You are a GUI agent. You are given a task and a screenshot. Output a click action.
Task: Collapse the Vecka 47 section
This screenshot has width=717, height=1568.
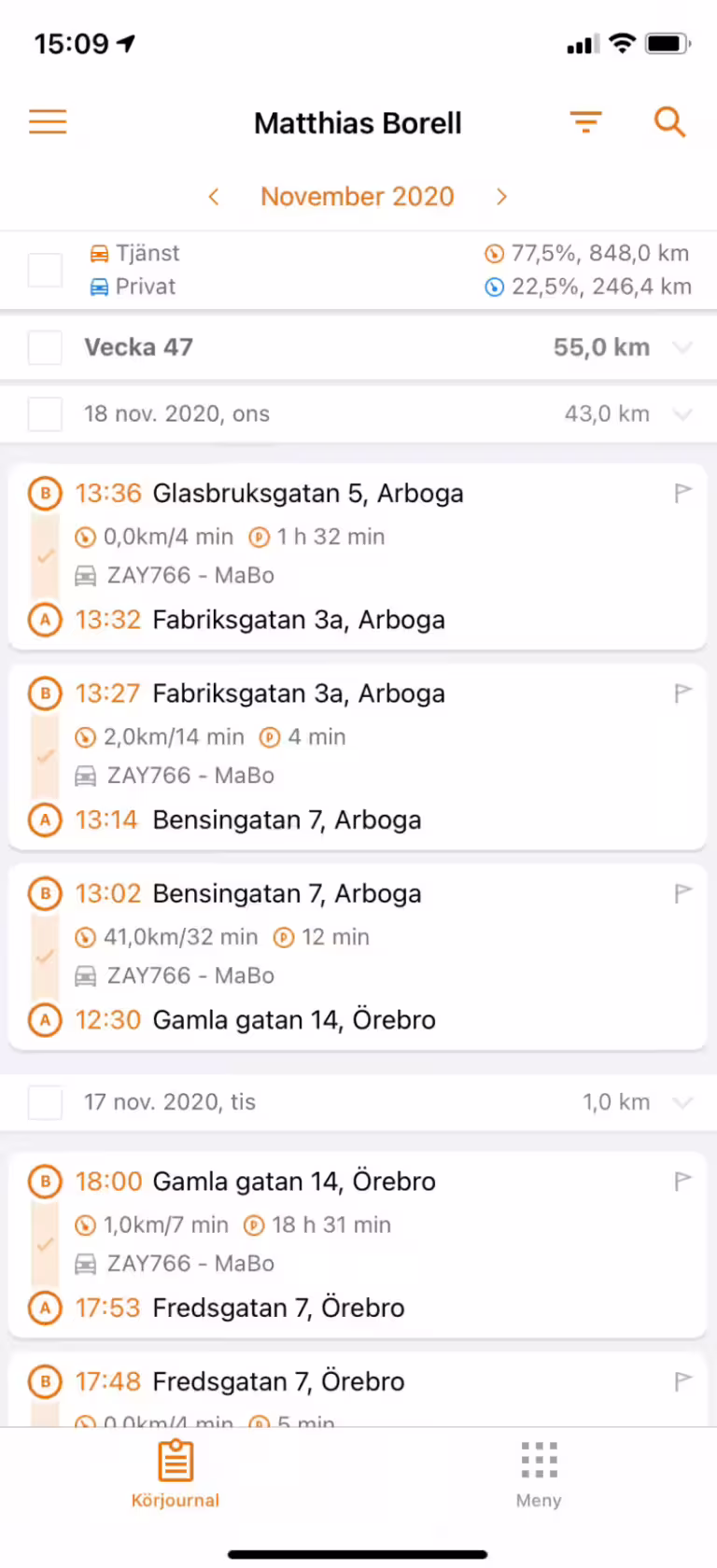click(683, 347)
